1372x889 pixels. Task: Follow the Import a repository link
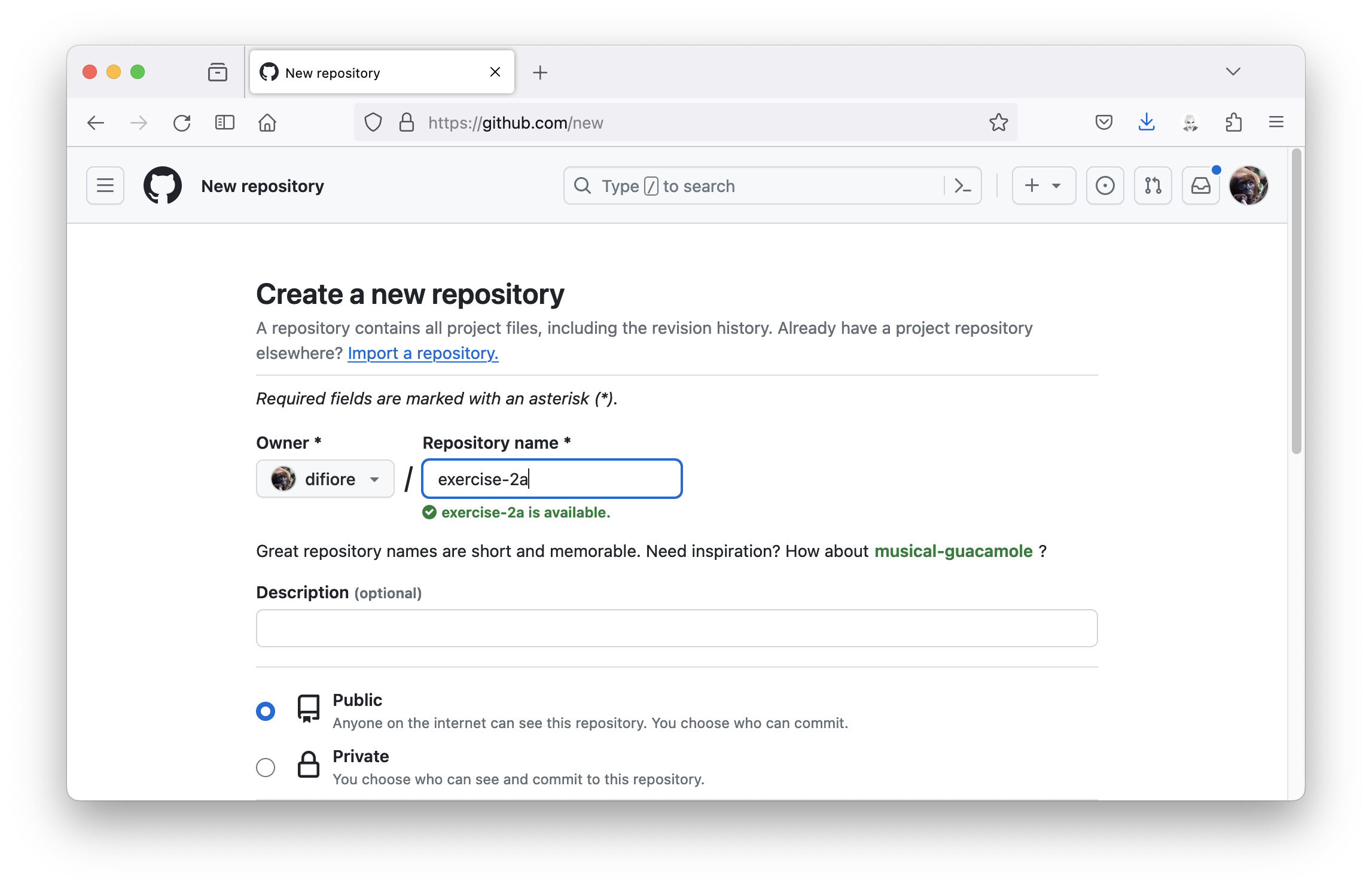(423, 353)
